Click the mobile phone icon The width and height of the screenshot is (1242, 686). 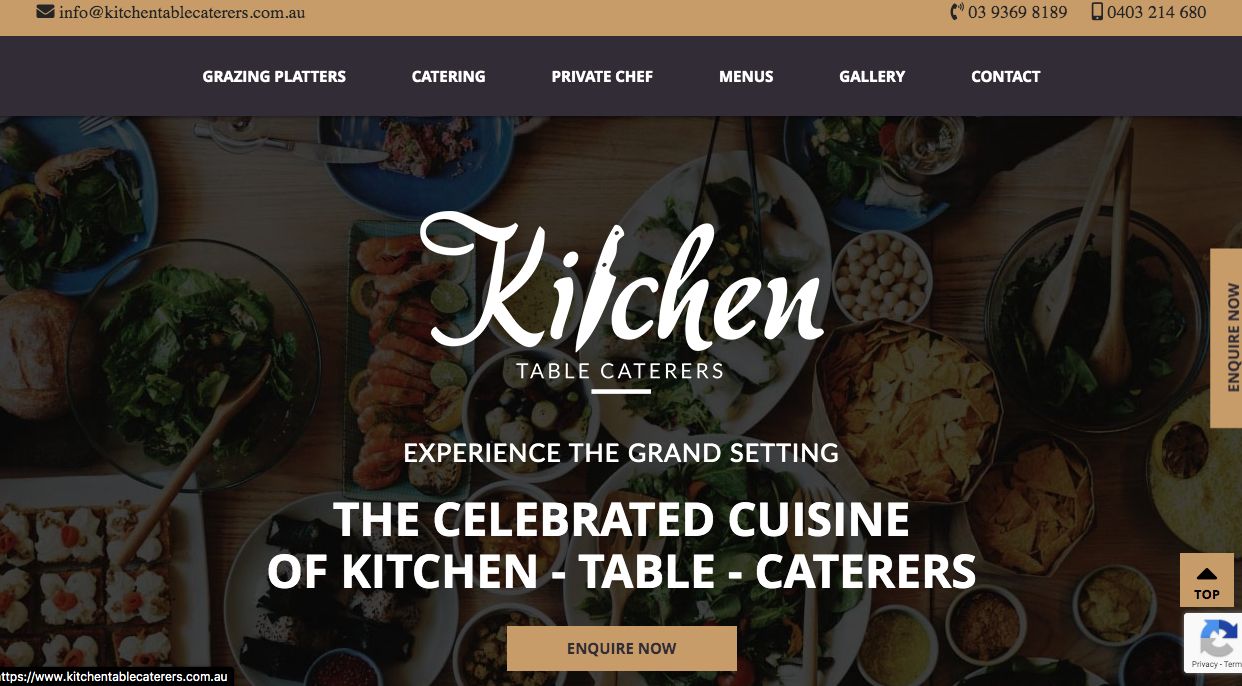click(1097, 12)
